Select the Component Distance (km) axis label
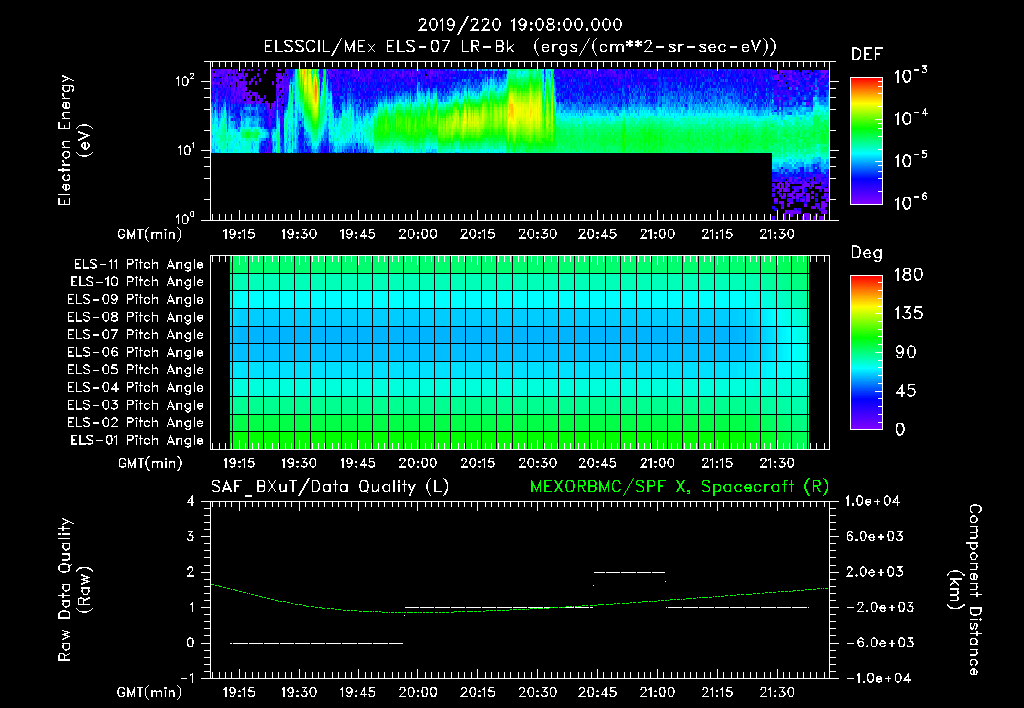The height and width of the screenshot is (708, 1024). (x=965, y=590)
